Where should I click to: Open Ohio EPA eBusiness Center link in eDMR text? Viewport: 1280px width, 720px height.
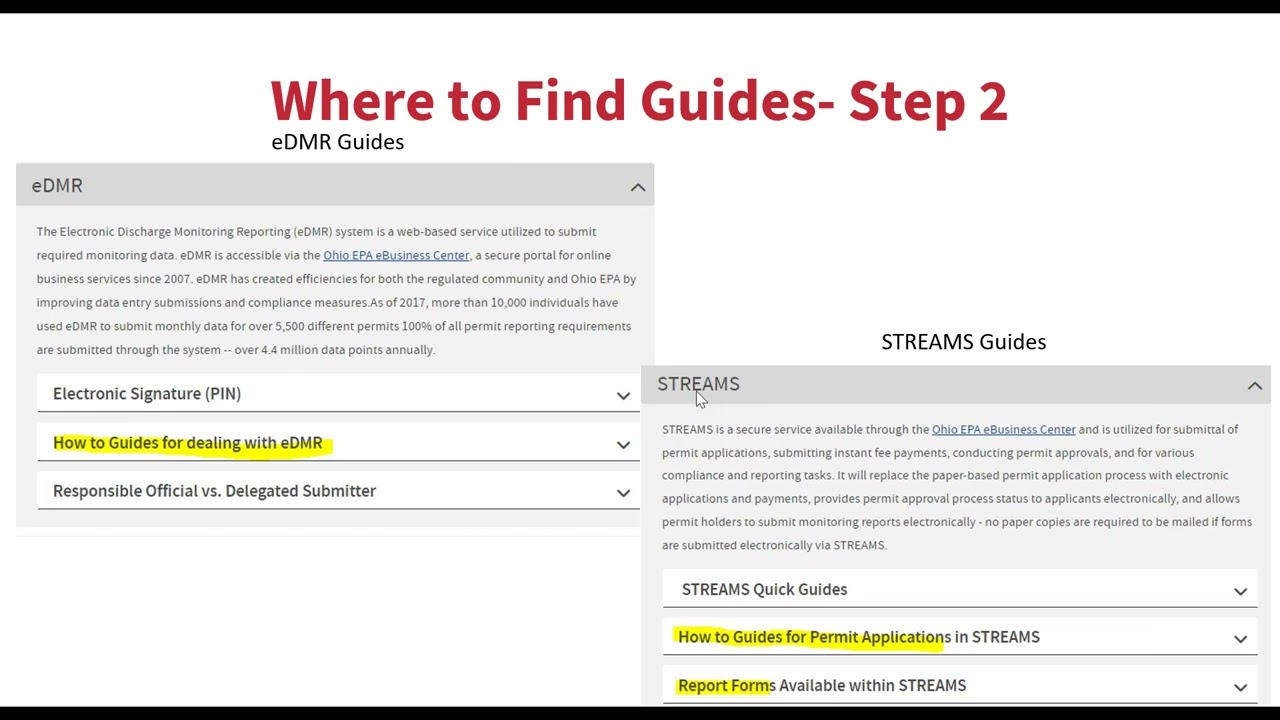(396, 255)
